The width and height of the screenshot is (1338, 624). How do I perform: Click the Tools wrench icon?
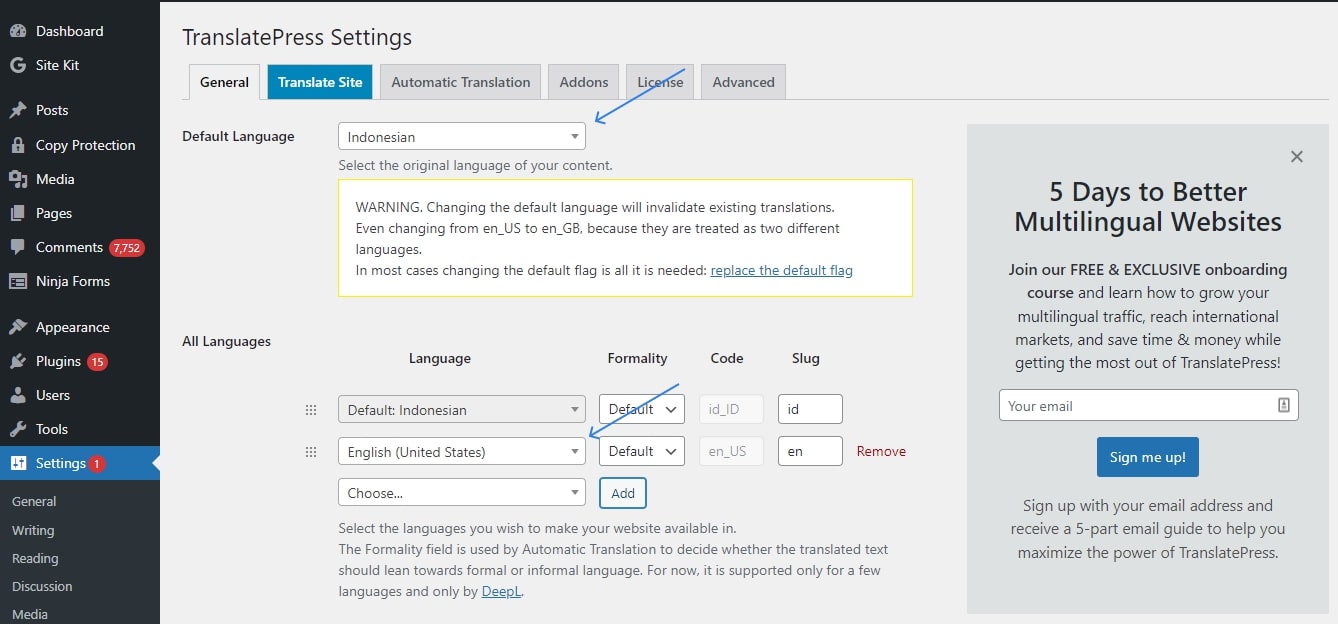pos(18,429)
